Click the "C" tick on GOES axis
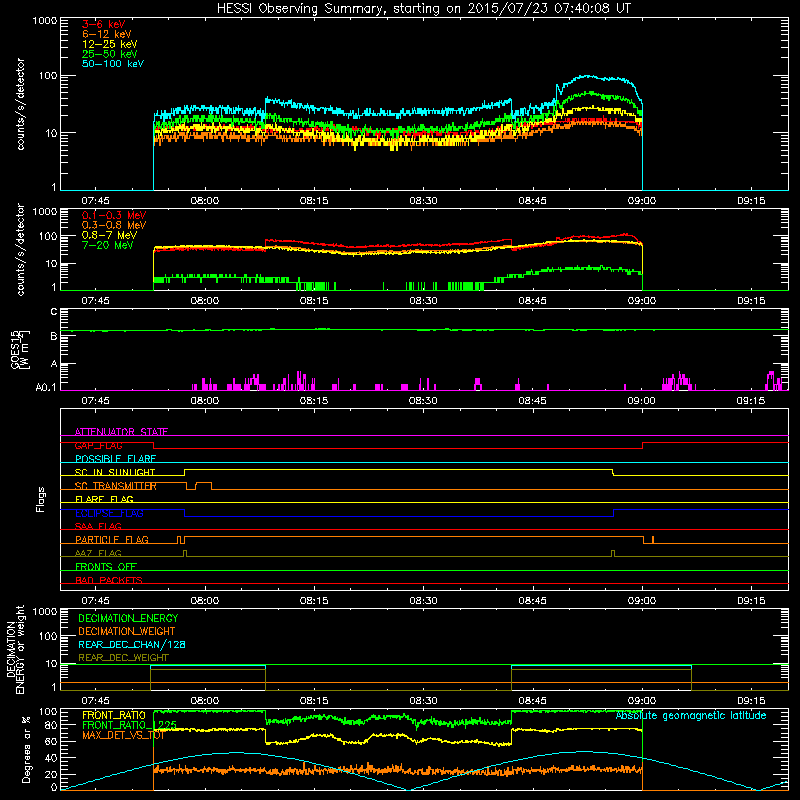 [x=54, y=312]
